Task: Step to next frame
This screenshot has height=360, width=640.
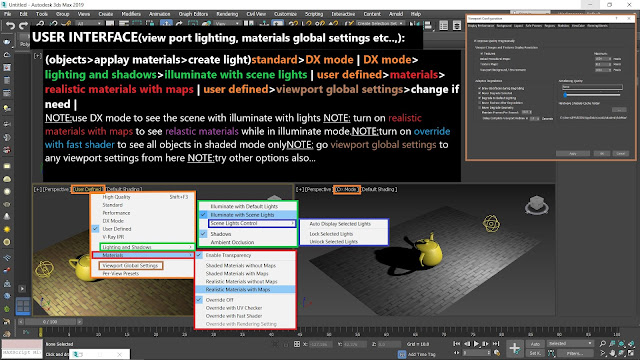Action: 486,344
